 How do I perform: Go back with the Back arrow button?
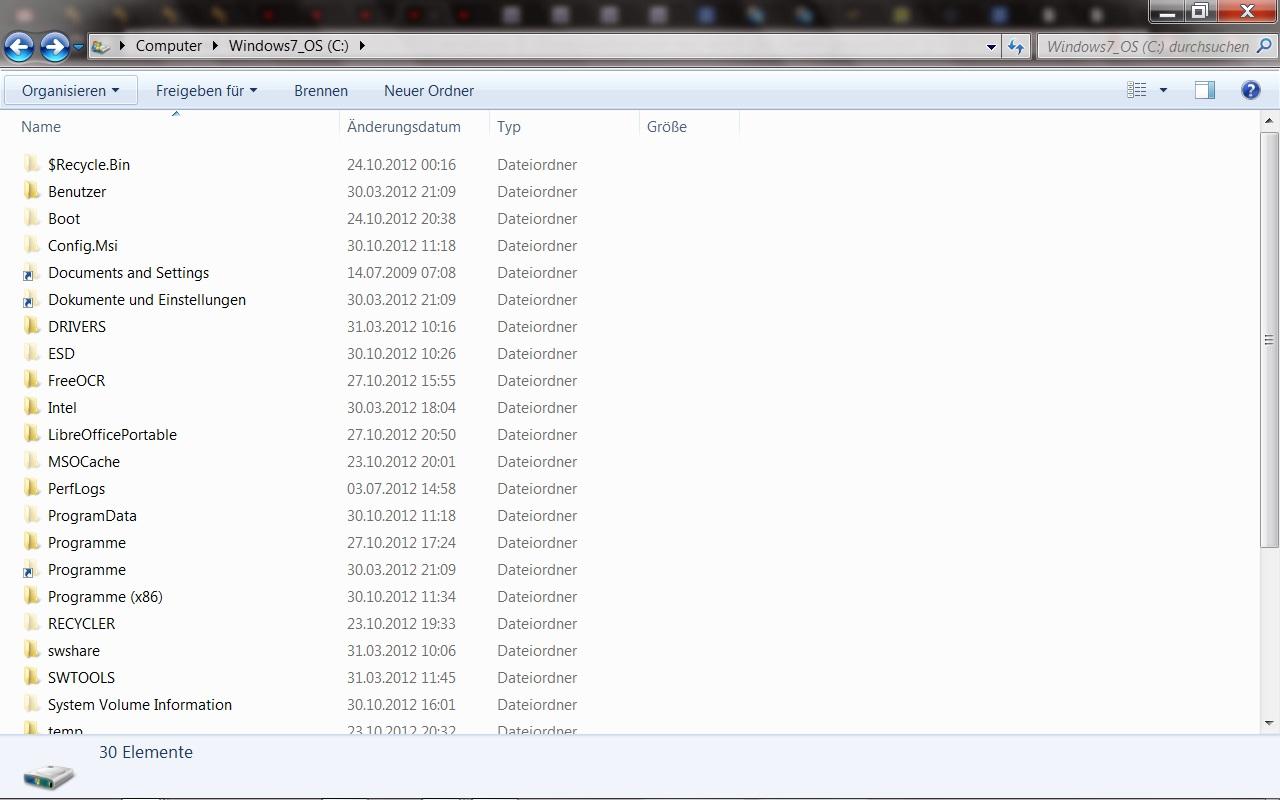click(x=19, y=46)
